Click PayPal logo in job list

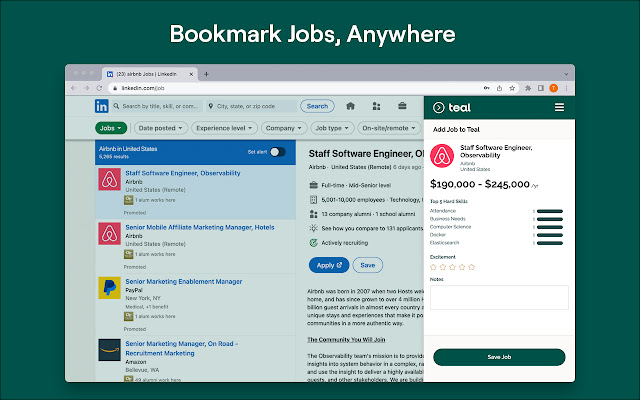tap(109, 288)
